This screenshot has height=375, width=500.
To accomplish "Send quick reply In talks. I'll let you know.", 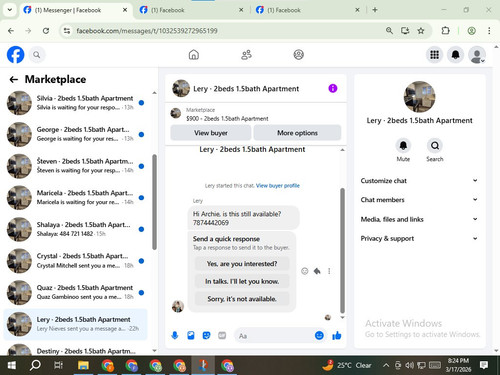I will [242, 281].
